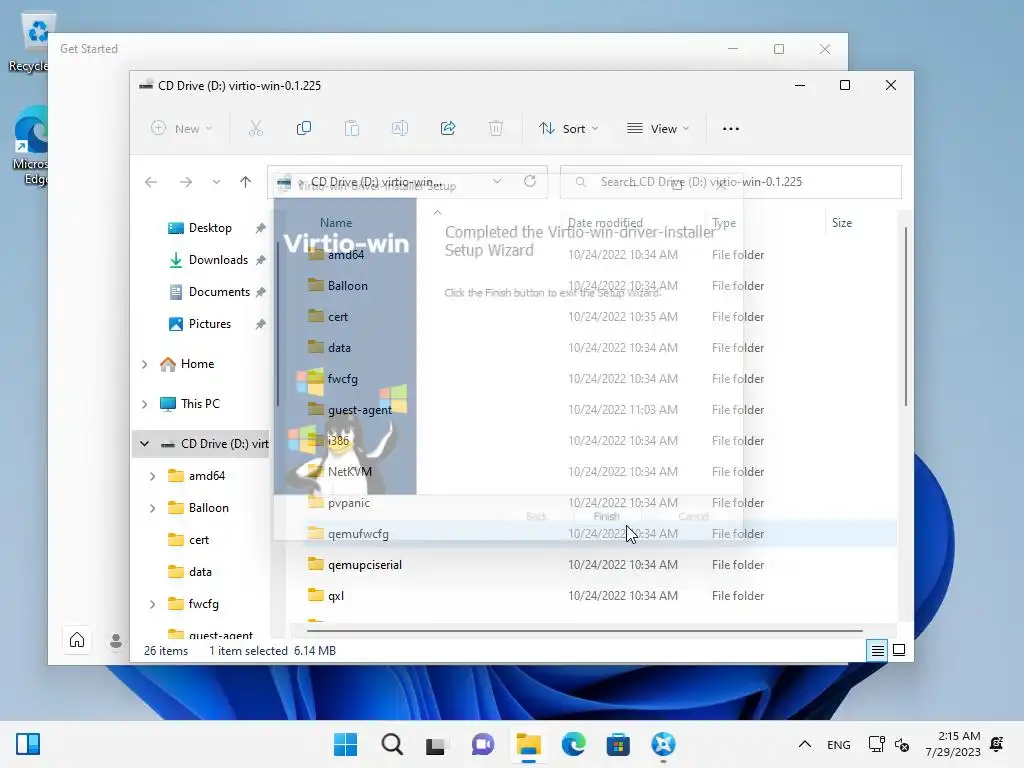Click the Date modified column header
This screenshot has height=768, width=1024.
(605, 223)
